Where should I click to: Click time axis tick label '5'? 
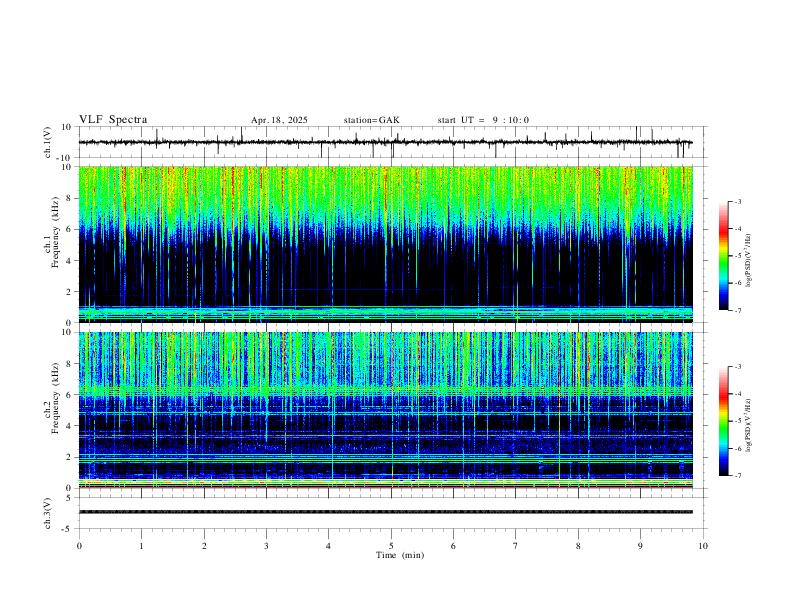point(391,546)
